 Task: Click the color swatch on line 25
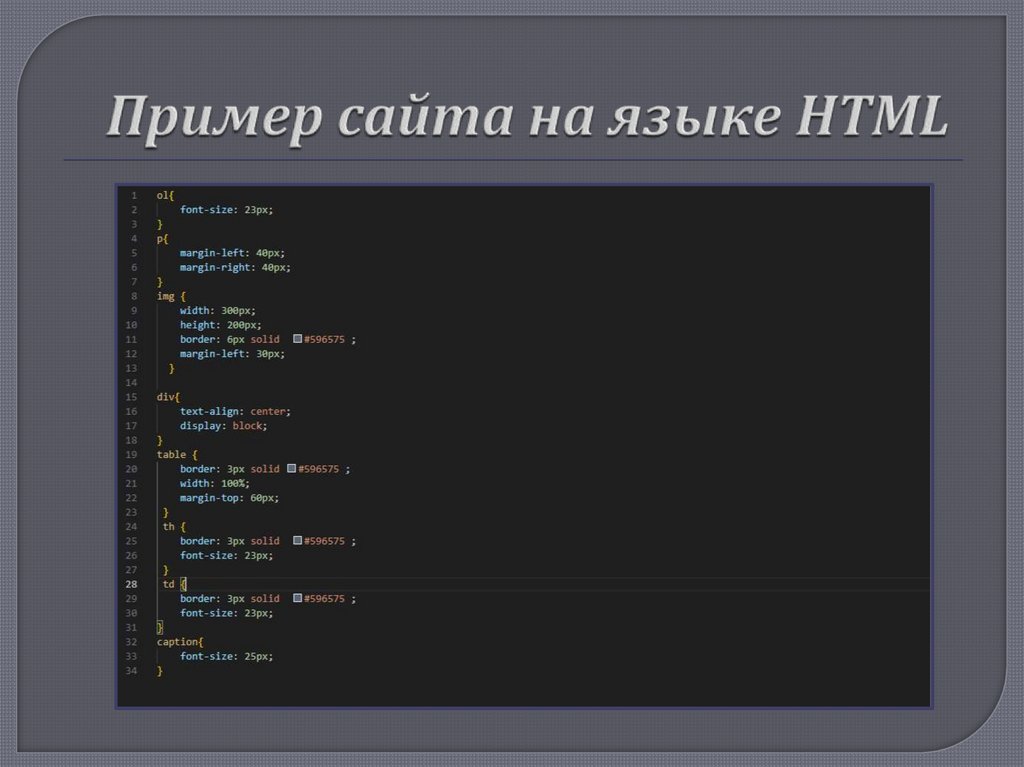(297, 540)
